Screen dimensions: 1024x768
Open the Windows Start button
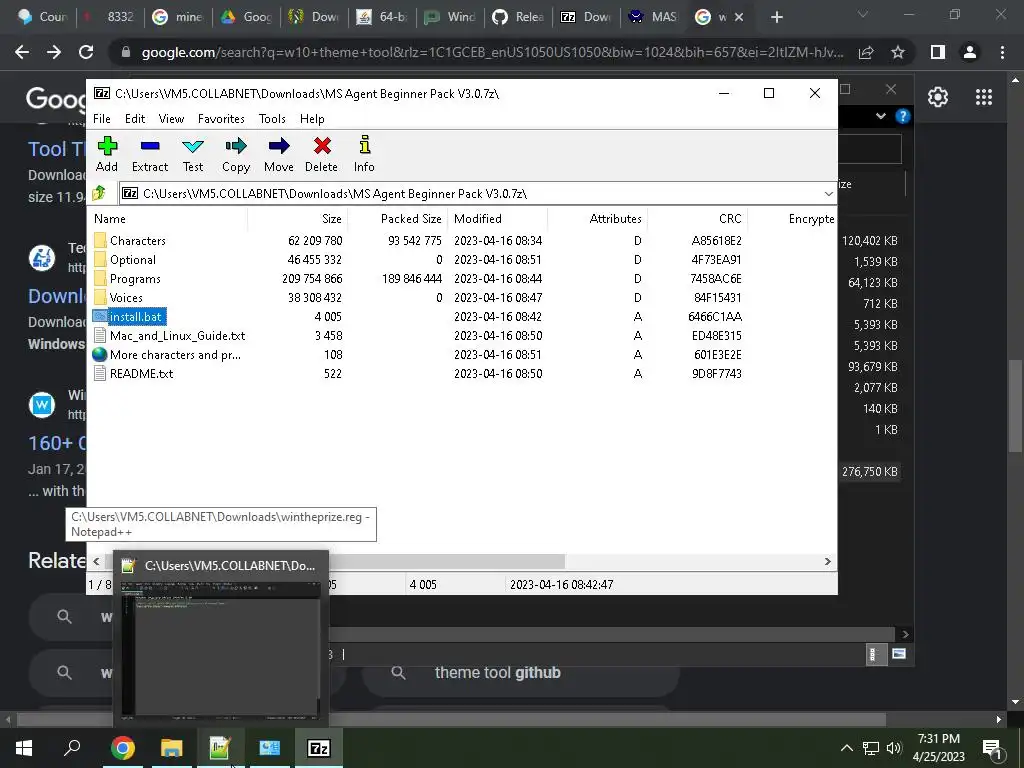pyautogui.click(x=24, y=748)
